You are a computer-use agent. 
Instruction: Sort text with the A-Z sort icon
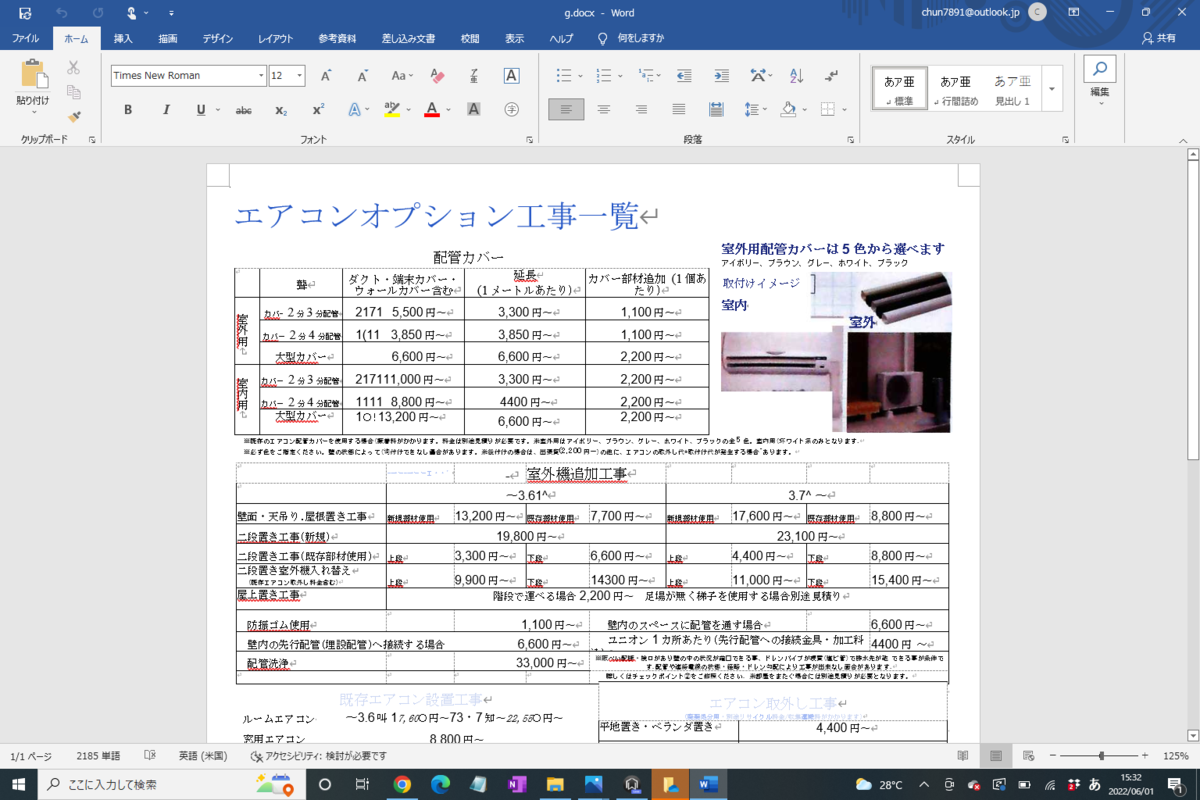tap(797, 76)
